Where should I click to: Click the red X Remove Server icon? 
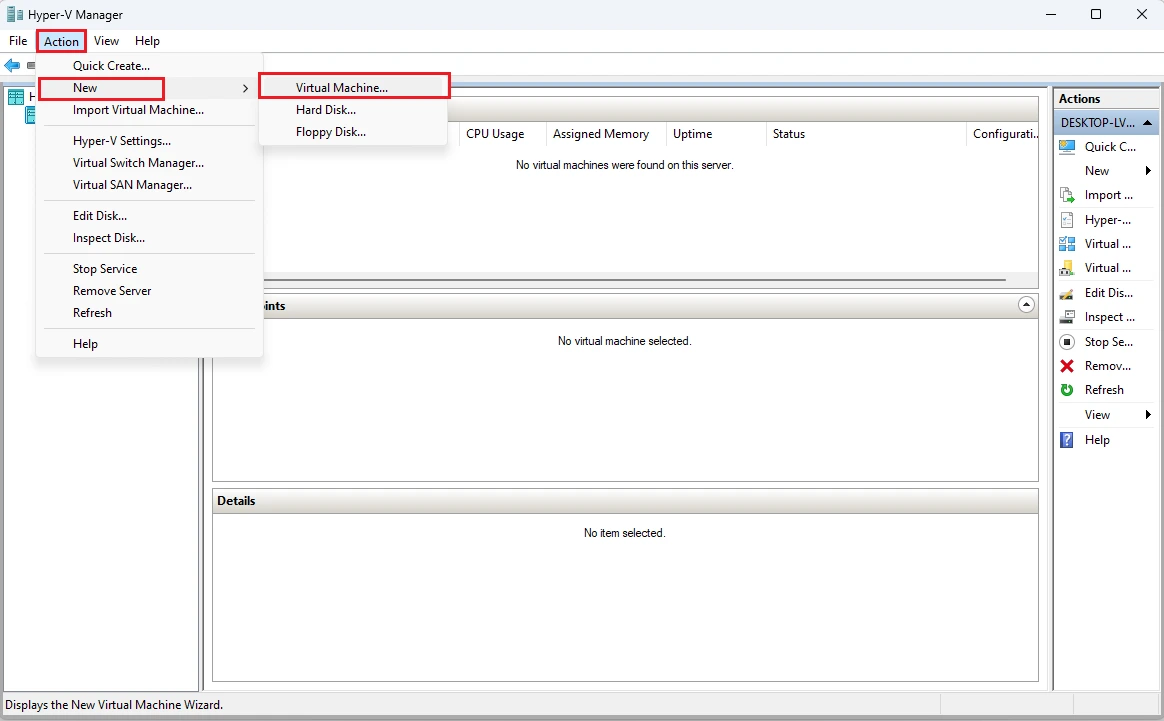click(x=1067, y=366)
